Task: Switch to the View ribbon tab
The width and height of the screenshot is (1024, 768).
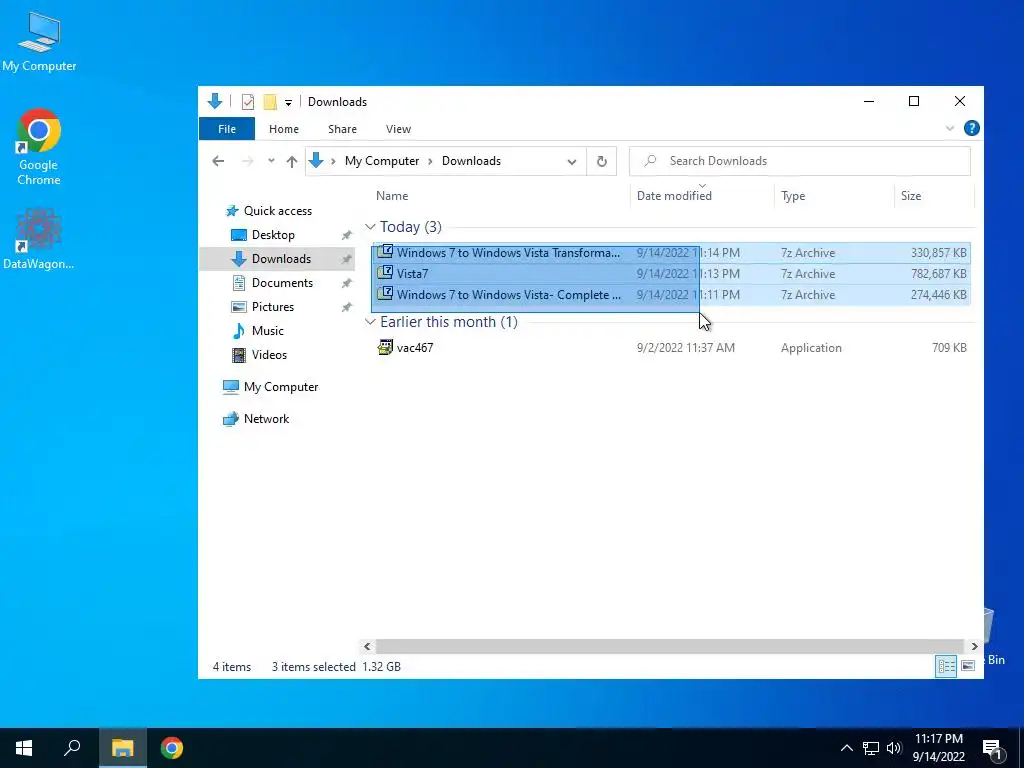Action: (x=398, y=129)
